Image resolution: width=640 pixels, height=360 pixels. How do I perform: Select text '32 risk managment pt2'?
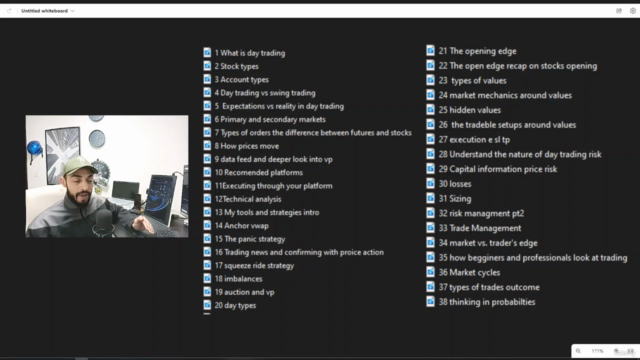pyautogui.click(x=481, y=213)
